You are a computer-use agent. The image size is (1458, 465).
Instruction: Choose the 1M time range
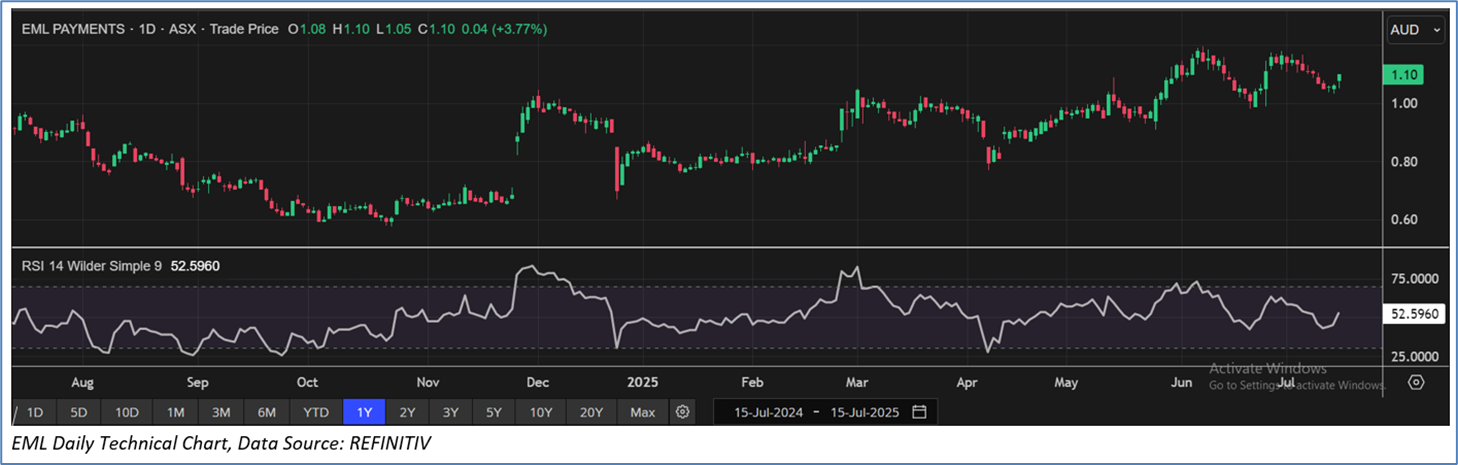point(175,412)
